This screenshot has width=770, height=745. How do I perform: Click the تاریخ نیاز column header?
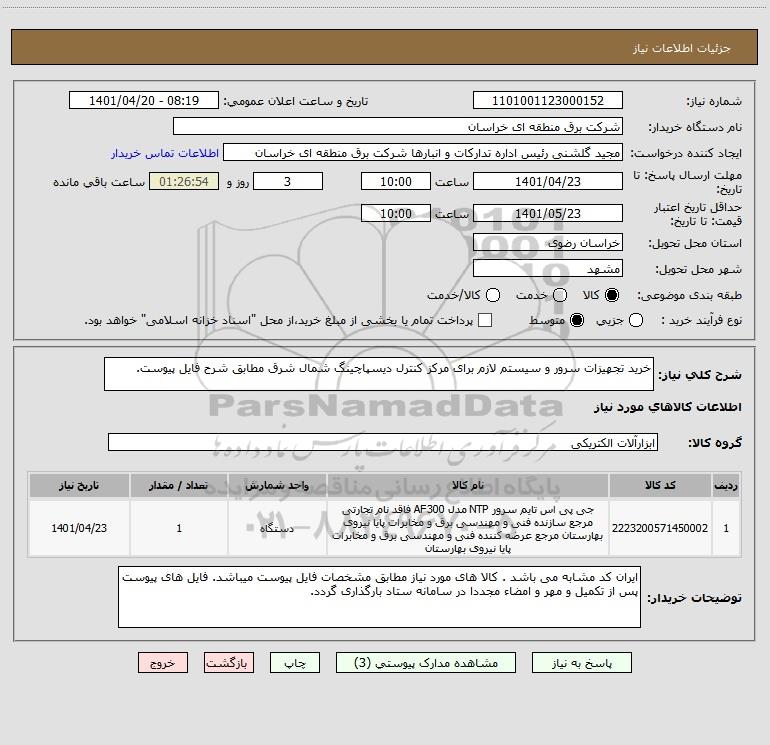pos(79,485)
